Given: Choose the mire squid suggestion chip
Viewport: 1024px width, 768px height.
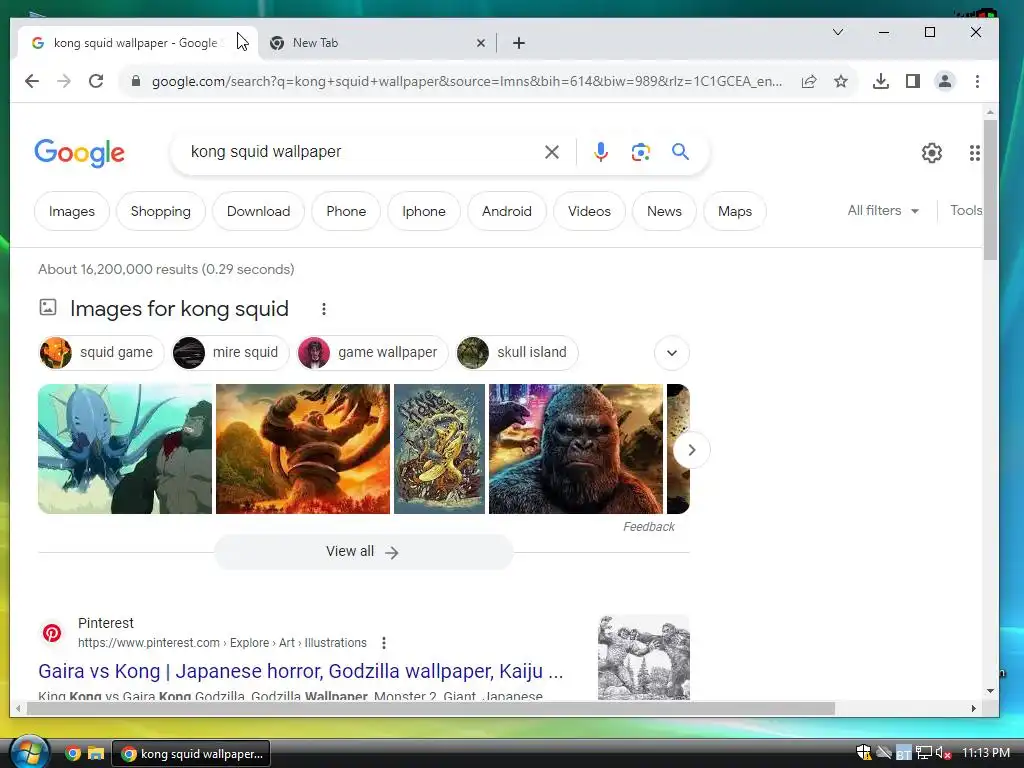Looking at the screenshot, I should (x=230, y=353).
